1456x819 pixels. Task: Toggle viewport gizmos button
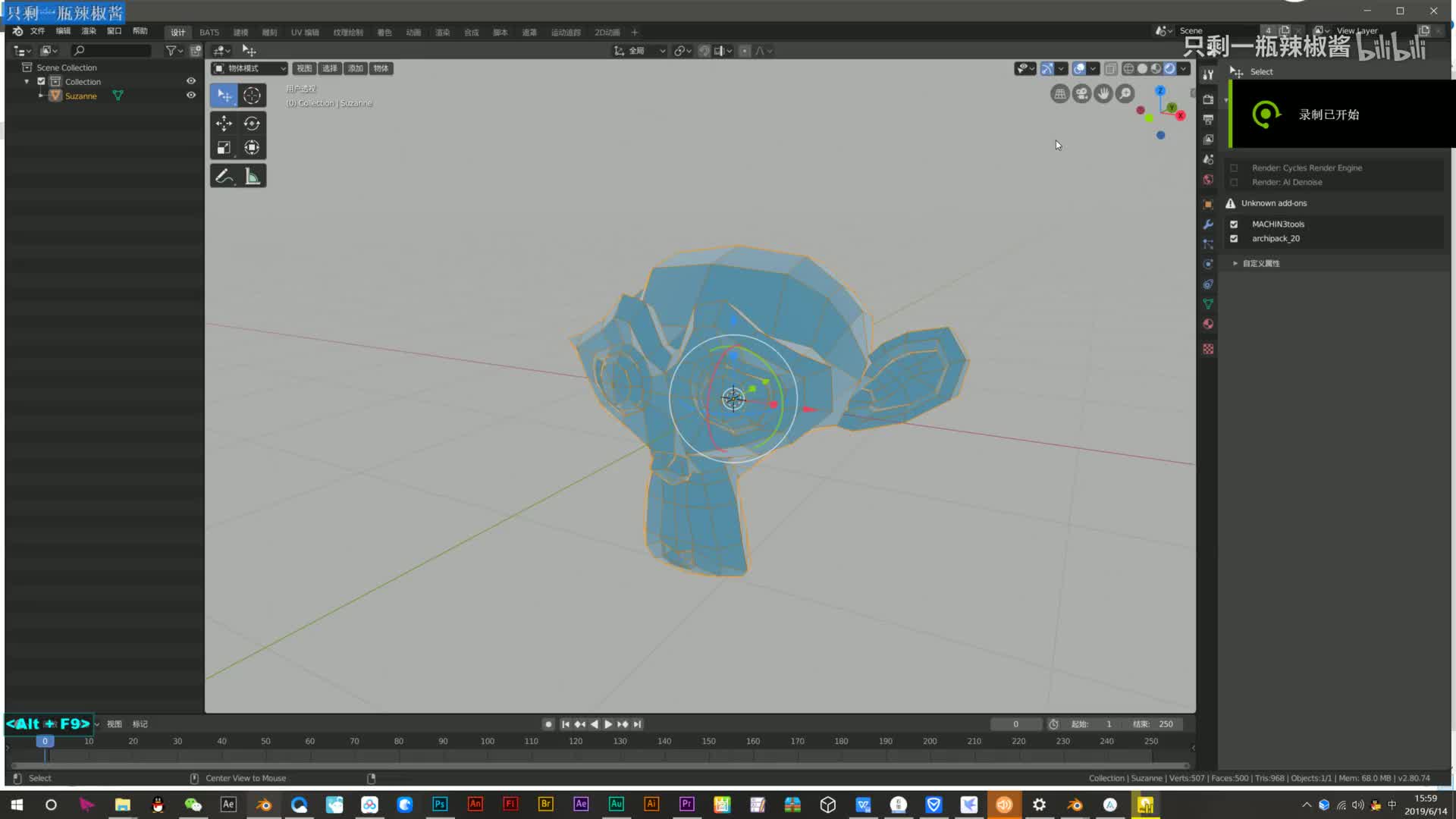pos(1046,69)
